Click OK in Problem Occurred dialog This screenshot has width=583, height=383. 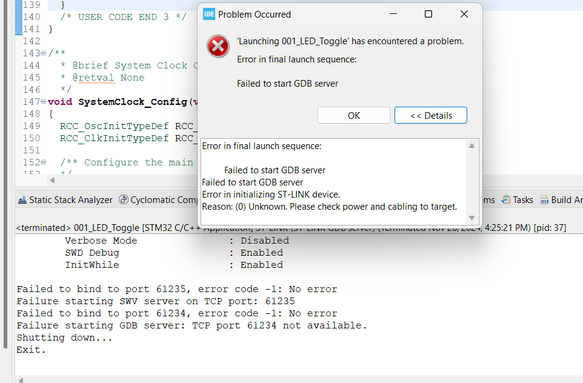pyautogui.click(x=354, y=116)
